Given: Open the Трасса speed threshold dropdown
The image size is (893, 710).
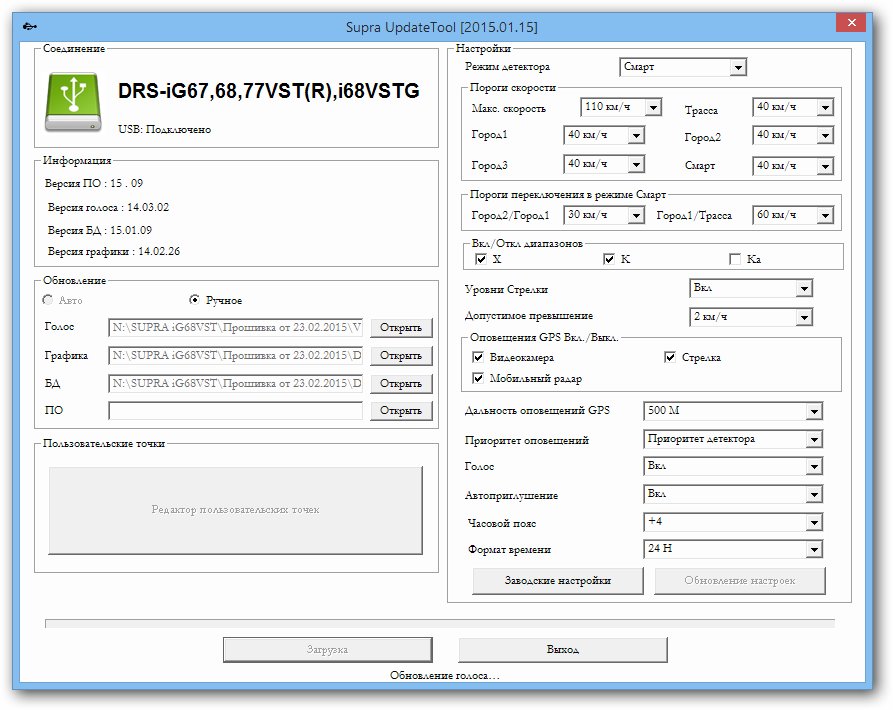Looking at the screenshot, I should pos(793,106).
